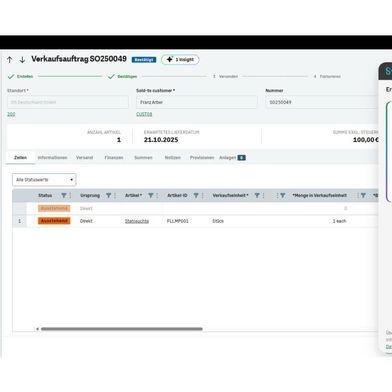Open the 1 Insight button
The image size is (392, 392).
(x=180, y=59)
